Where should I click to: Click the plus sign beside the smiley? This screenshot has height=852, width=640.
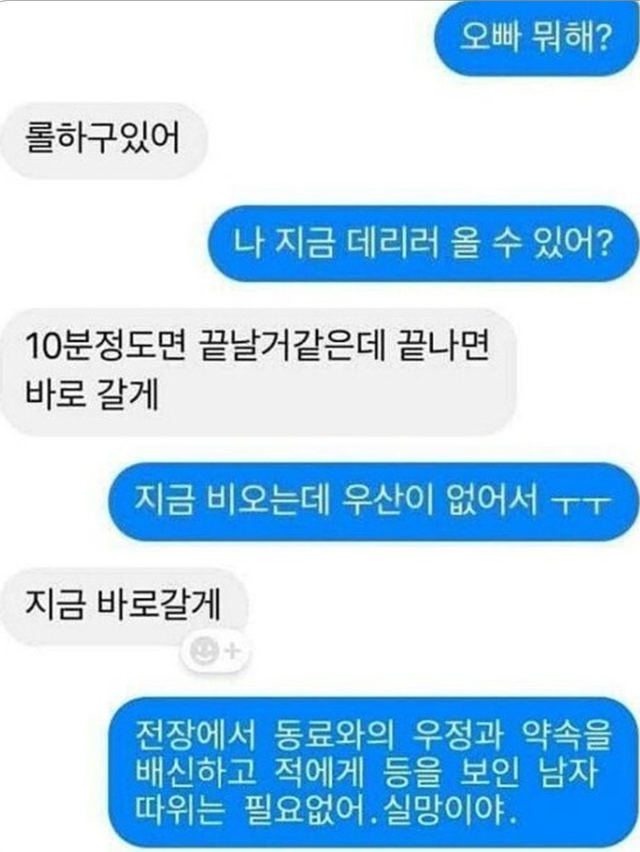click(233, 650)
